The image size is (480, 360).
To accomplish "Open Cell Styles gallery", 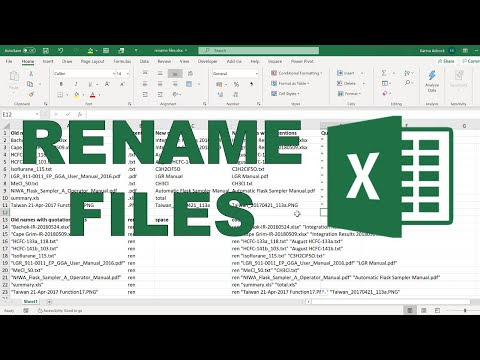I will pyautogui.click(x=285, y=94).
